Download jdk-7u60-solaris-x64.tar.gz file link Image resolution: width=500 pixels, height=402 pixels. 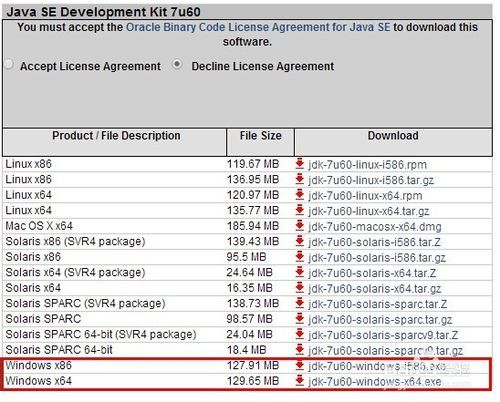(x=375, y=289)
